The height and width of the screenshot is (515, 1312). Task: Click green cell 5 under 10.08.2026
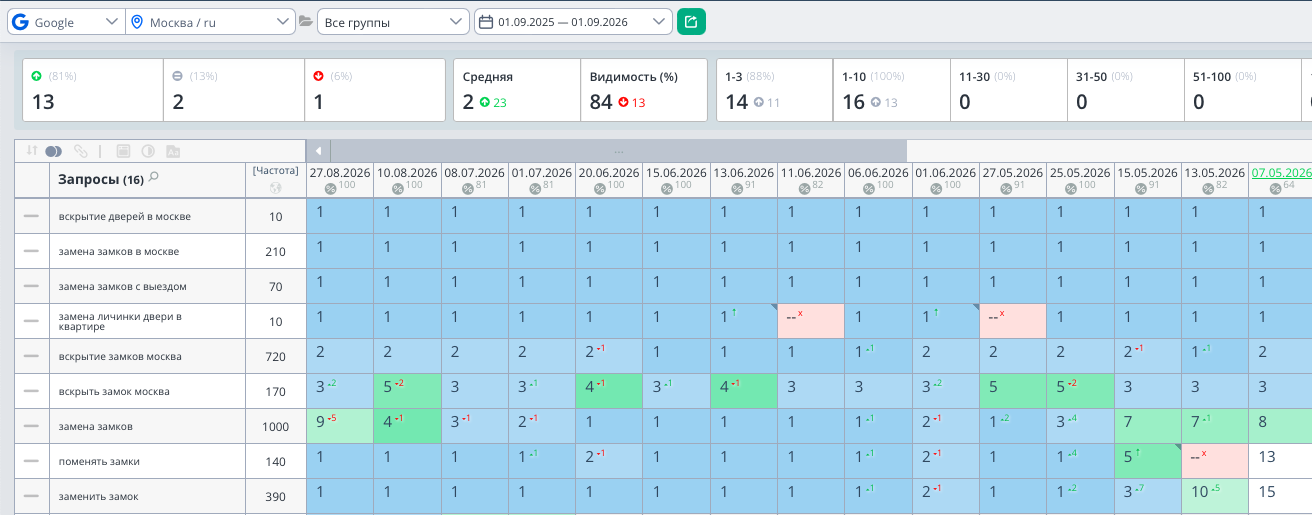point(407,391)
